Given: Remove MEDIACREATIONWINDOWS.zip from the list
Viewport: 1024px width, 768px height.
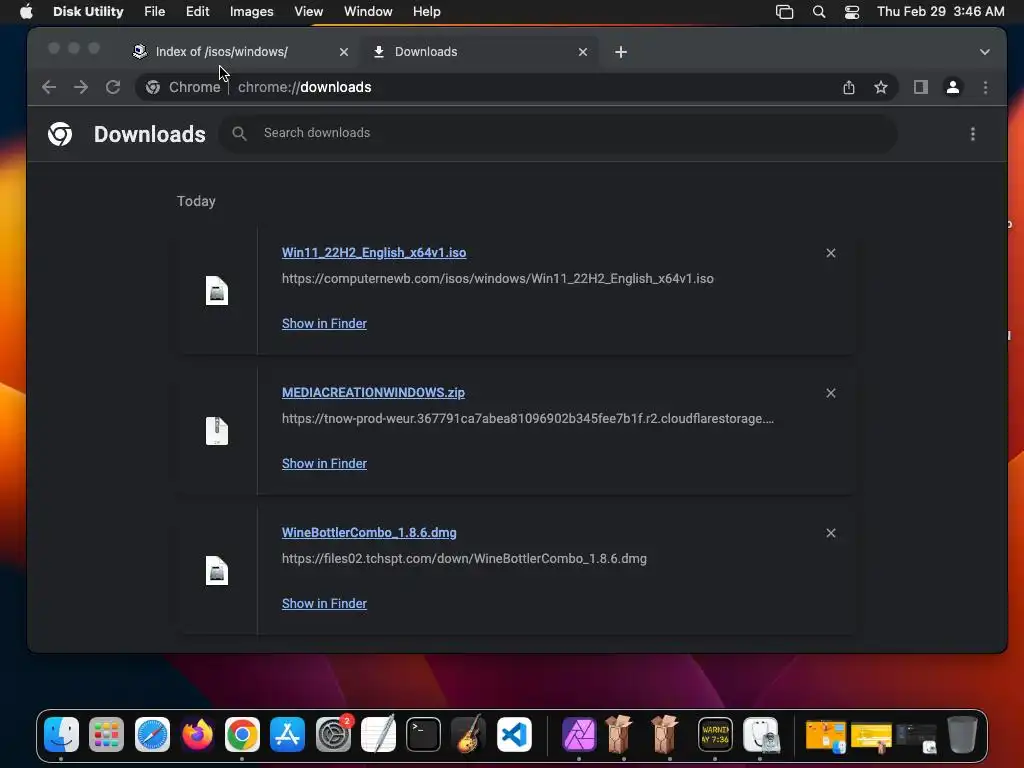Looking at the screenshot, I should click(x=831, y=393).
